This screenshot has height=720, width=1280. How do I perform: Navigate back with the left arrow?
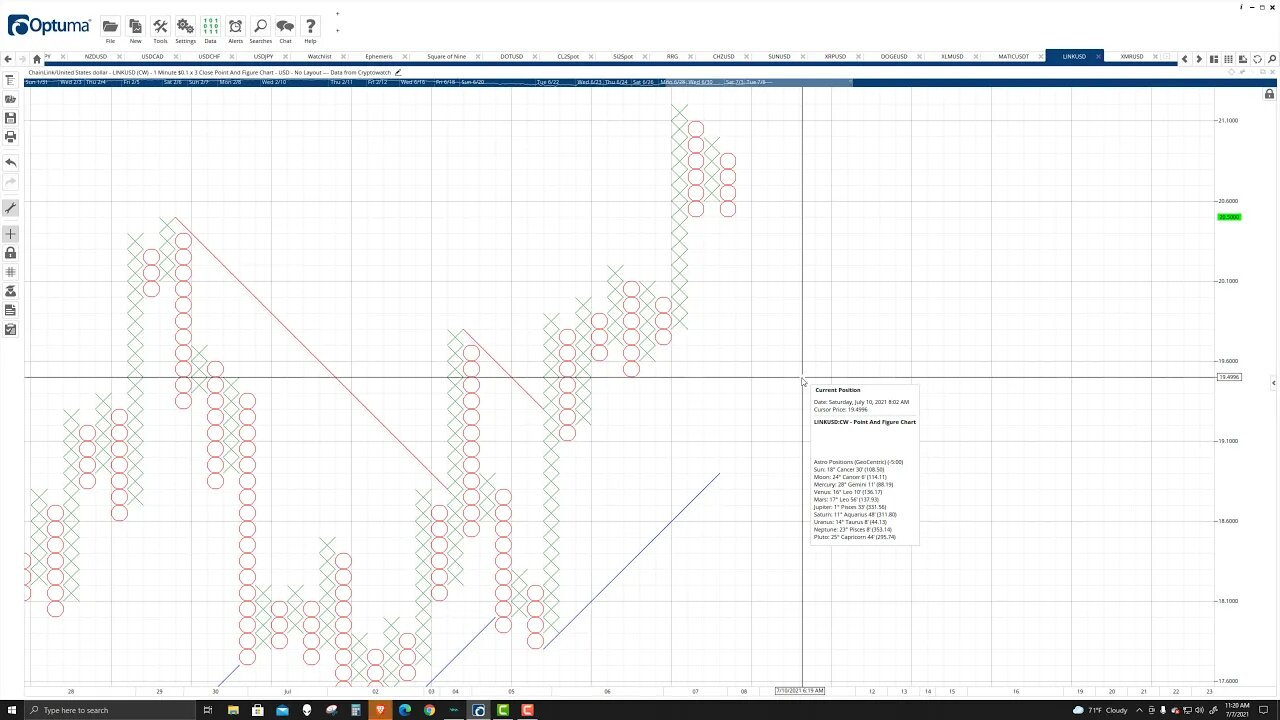8,58
